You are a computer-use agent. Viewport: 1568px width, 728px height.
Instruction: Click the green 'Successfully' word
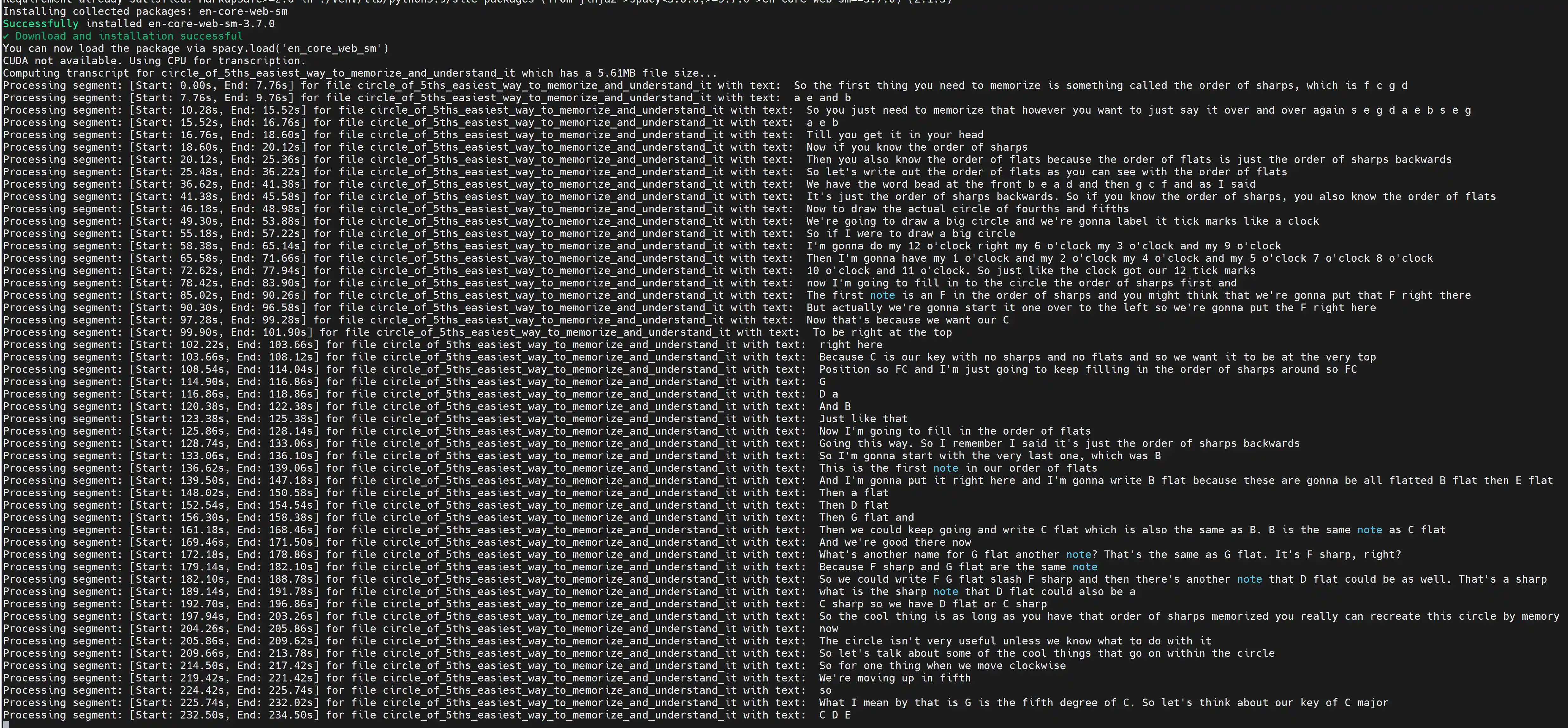[40, 24]
